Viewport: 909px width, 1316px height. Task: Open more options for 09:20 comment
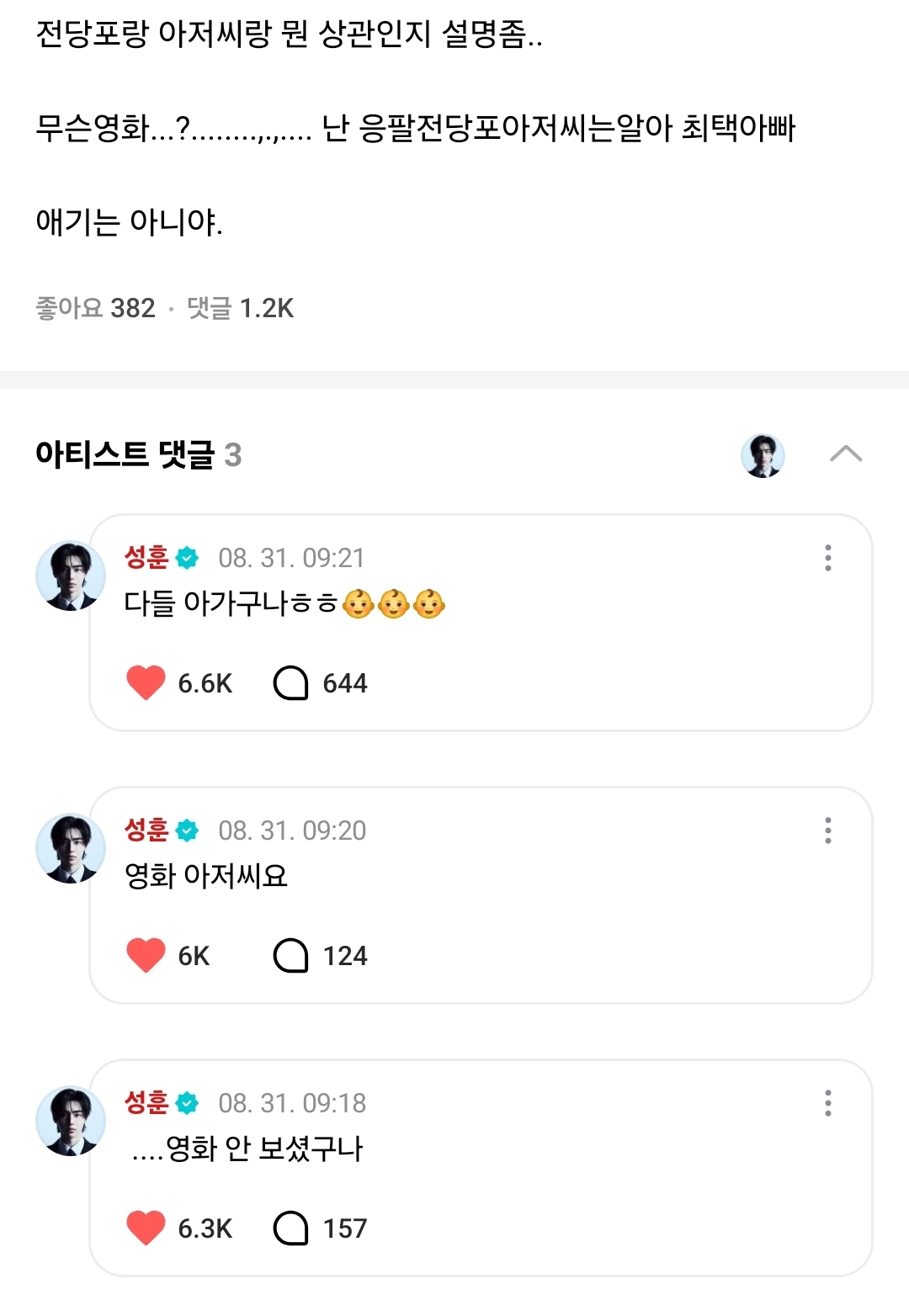(828, 830)
